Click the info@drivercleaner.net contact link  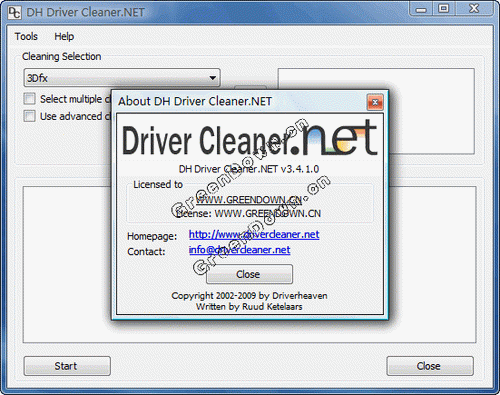tap(239, 250)
